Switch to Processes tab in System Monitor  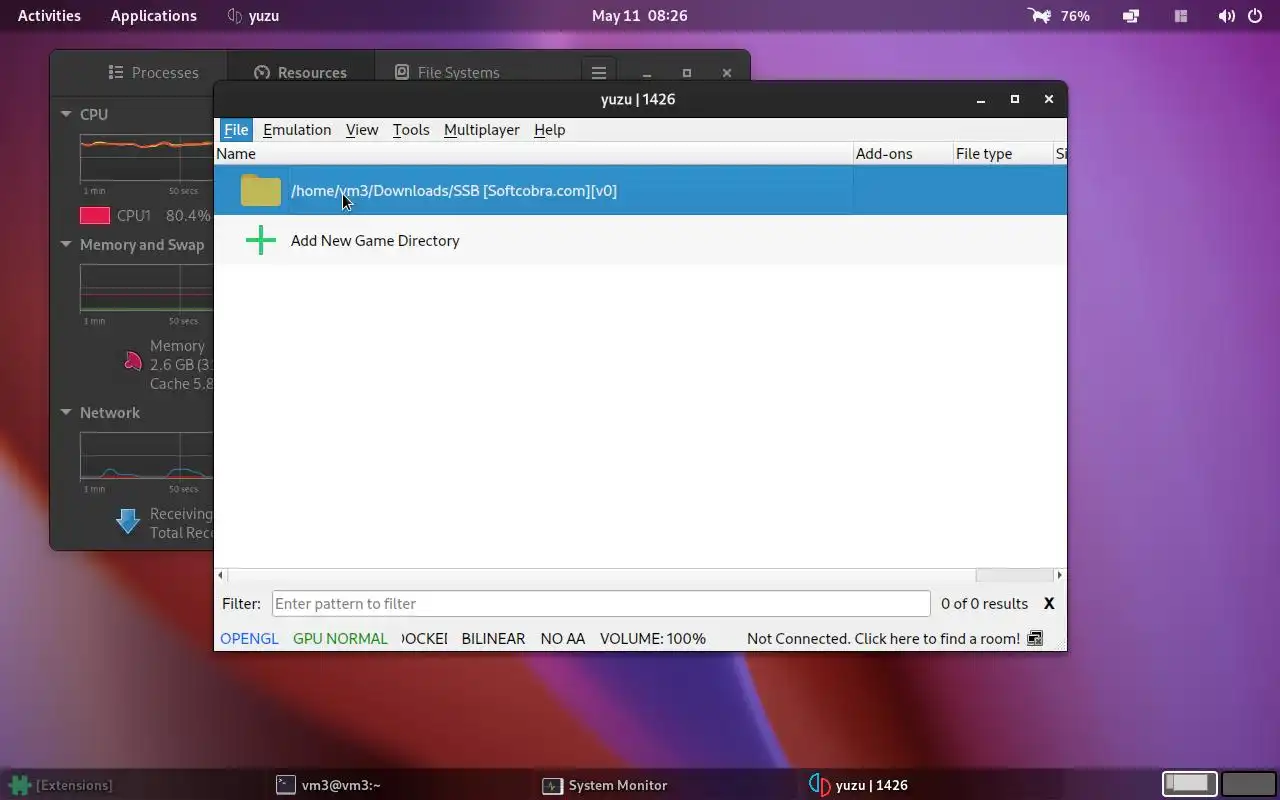coord(153,72)
